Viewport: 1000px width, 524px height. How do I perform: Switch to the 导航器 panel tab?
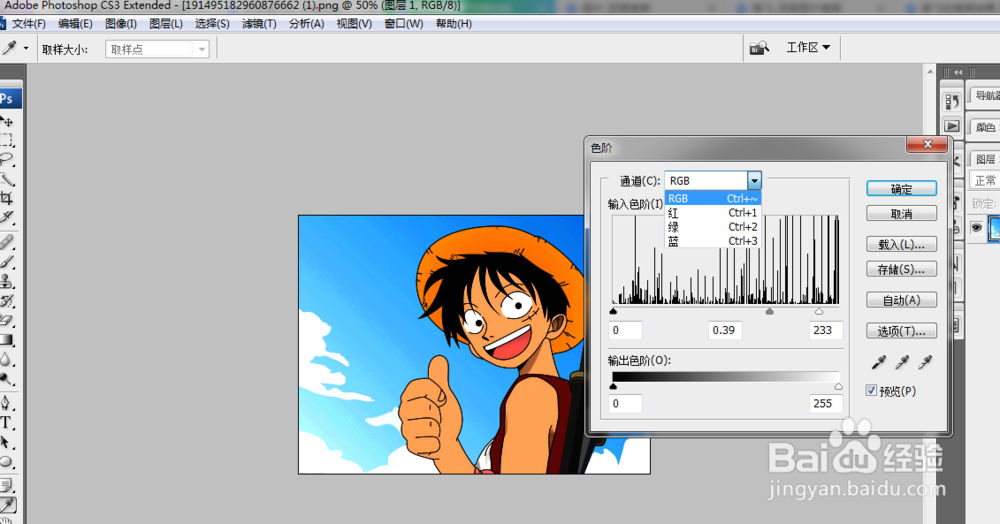pyautogui.click(x=985, y=96)
